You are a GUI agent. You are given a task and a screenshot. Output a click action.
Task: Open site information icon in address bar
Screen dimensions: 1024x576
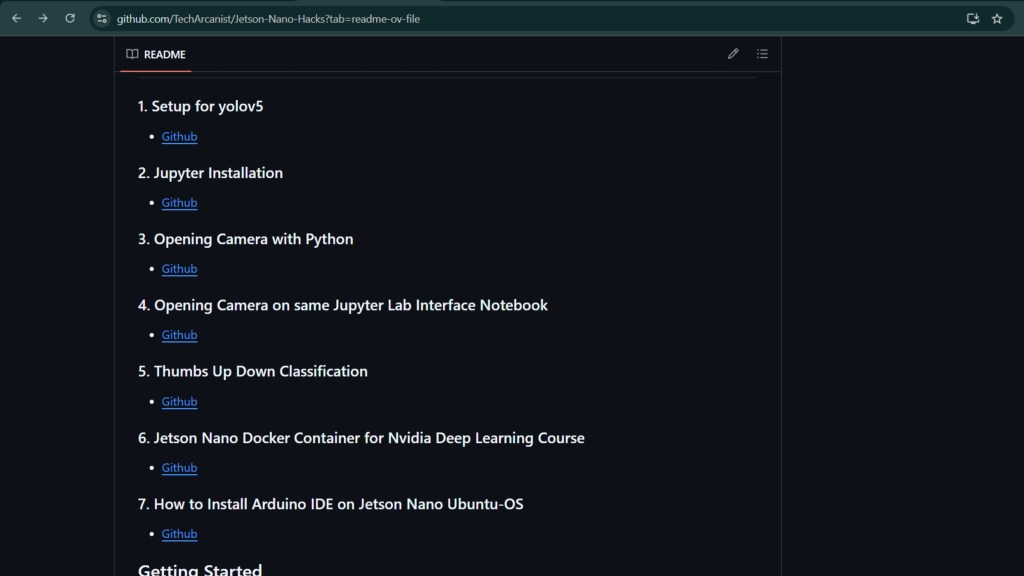pos(102,18)
